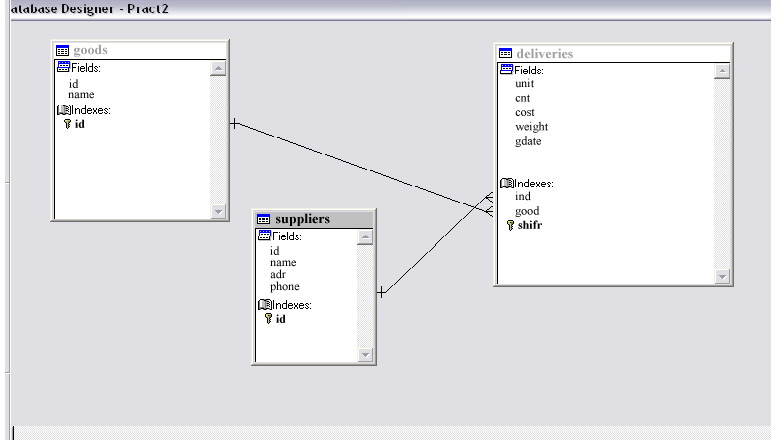Image resolution: width=779 pixels, height=446 pixels.
Task: Click the key icon next to suppliers id index
Action: tap(268, 319)
